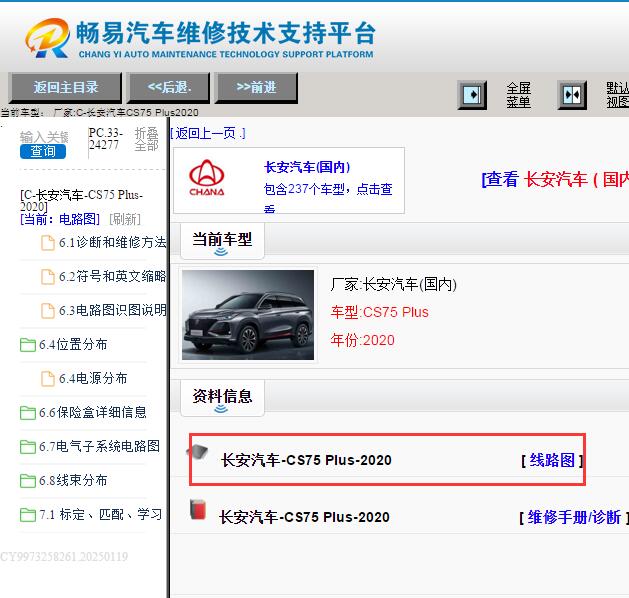
Task: Click the <<后退 back button
Action: pyautogui.click(x=169, y=87)
